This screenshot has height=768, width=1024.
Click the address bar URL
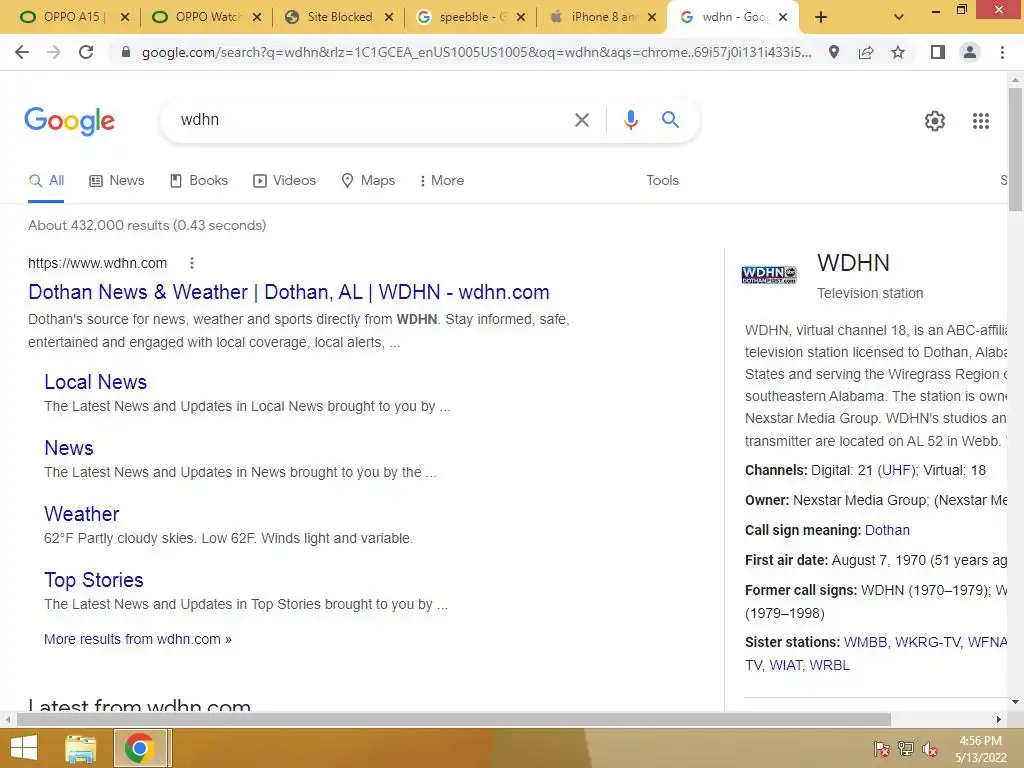pos(477,52)
